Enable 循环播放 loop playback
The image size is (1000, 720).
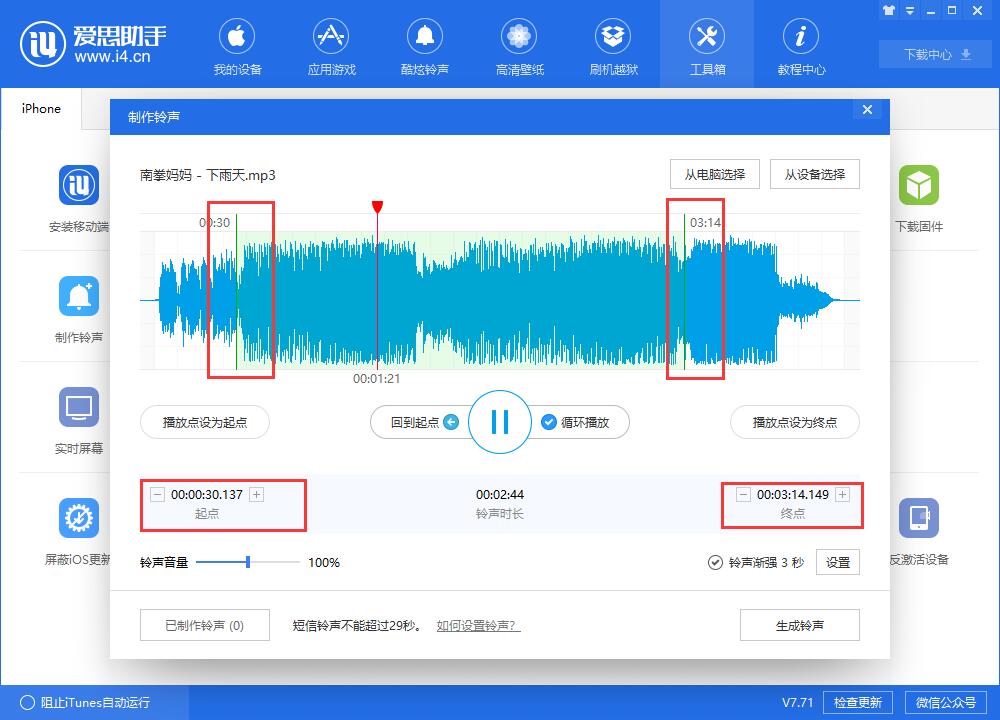(x=584, y=422)
